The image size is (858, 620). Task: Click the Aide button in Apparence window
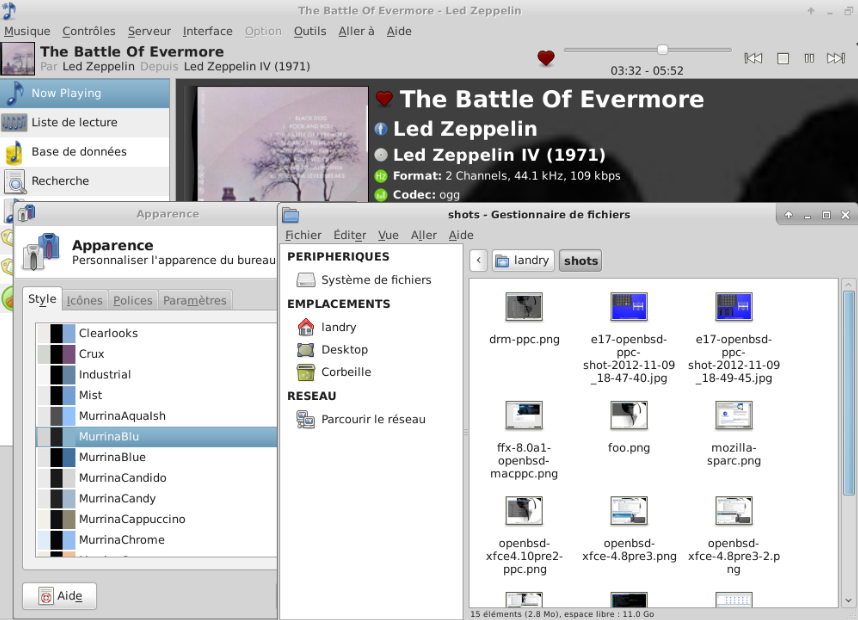point(60,596)
